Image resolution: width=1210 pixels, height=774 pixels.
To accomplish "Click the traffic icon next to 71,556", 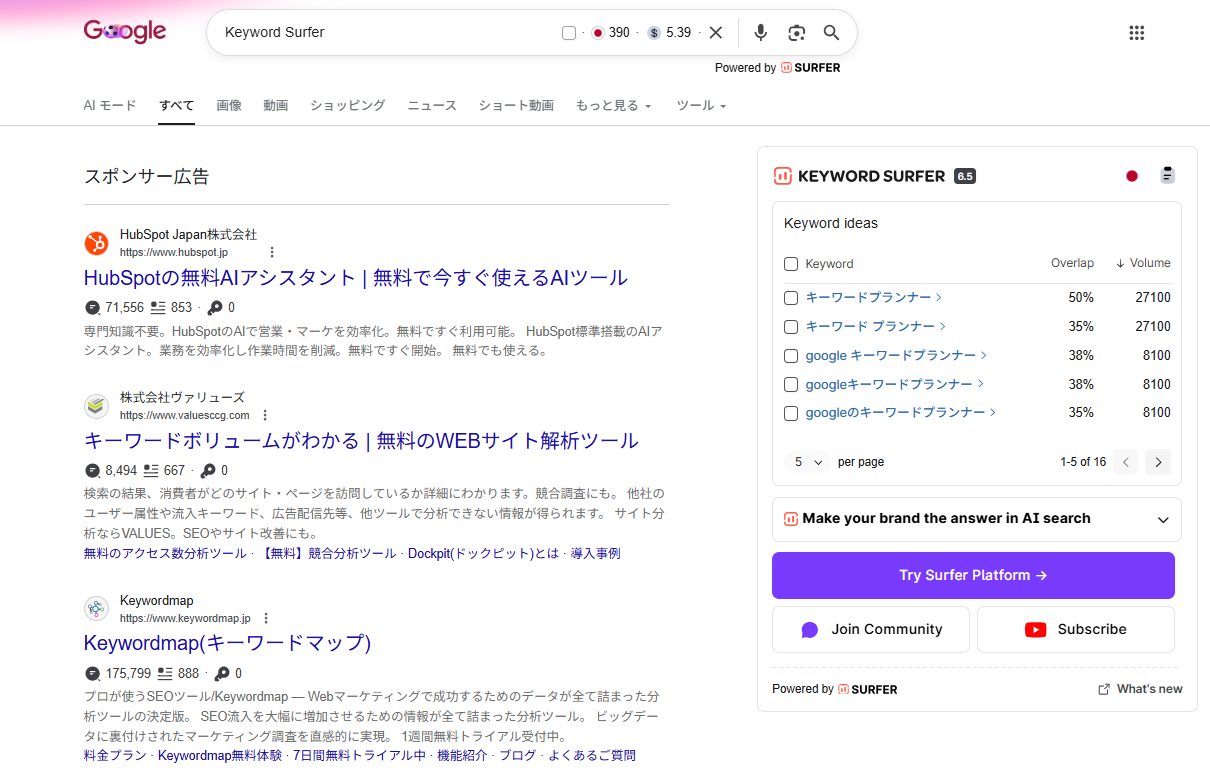I will (x=93, y=307).
